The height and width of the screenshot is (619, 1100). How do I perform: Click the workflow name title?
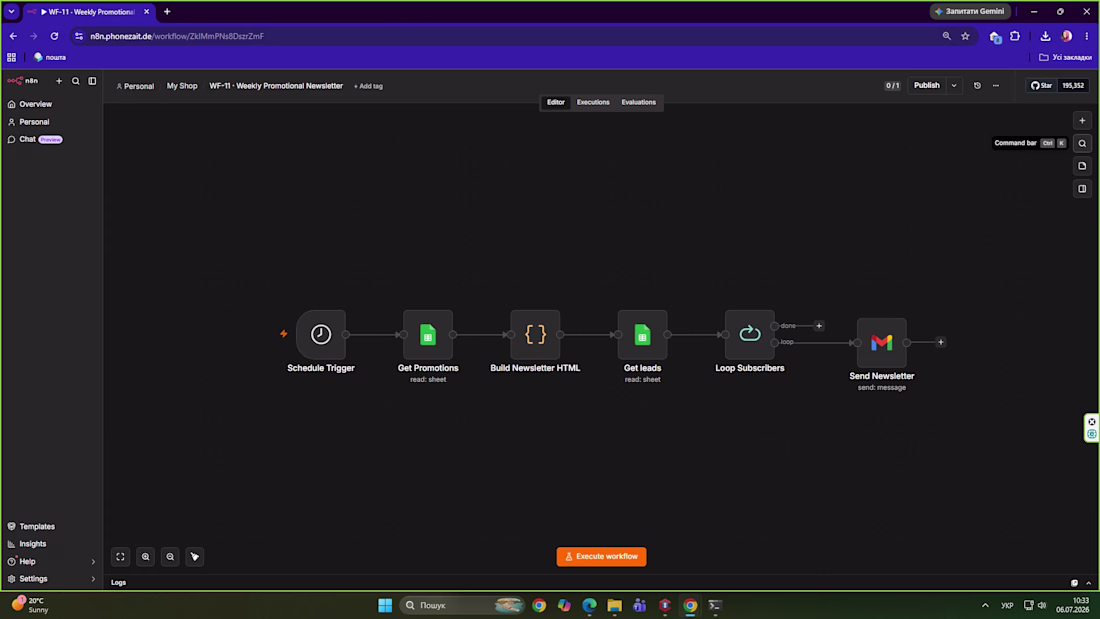276,86
